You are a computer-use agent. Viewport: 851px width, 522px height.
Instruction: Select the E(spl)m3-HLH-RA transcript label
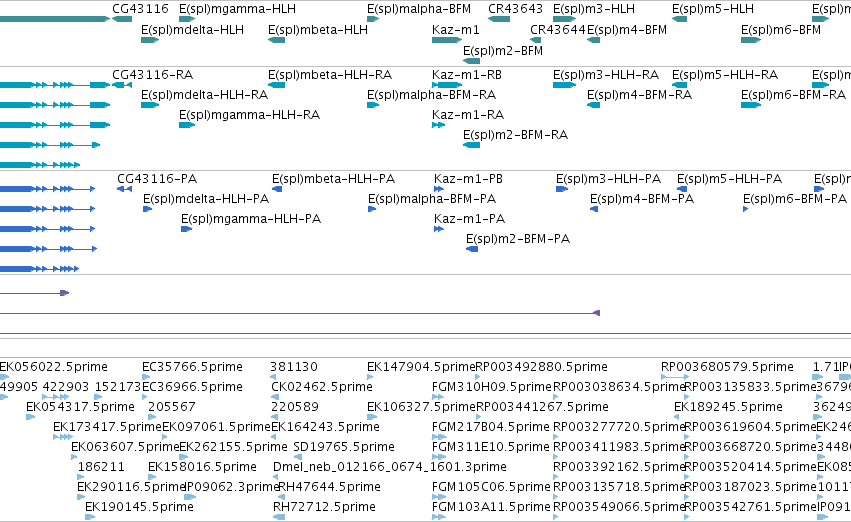click(x=606, y=75)
